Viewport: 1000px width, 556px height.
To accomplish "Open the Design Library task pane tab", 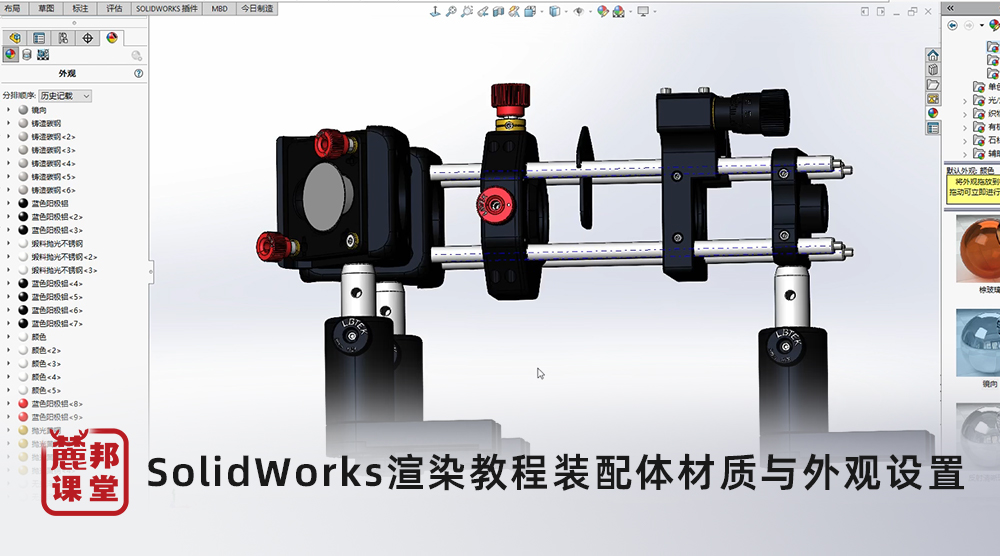I will click(933, 70).
